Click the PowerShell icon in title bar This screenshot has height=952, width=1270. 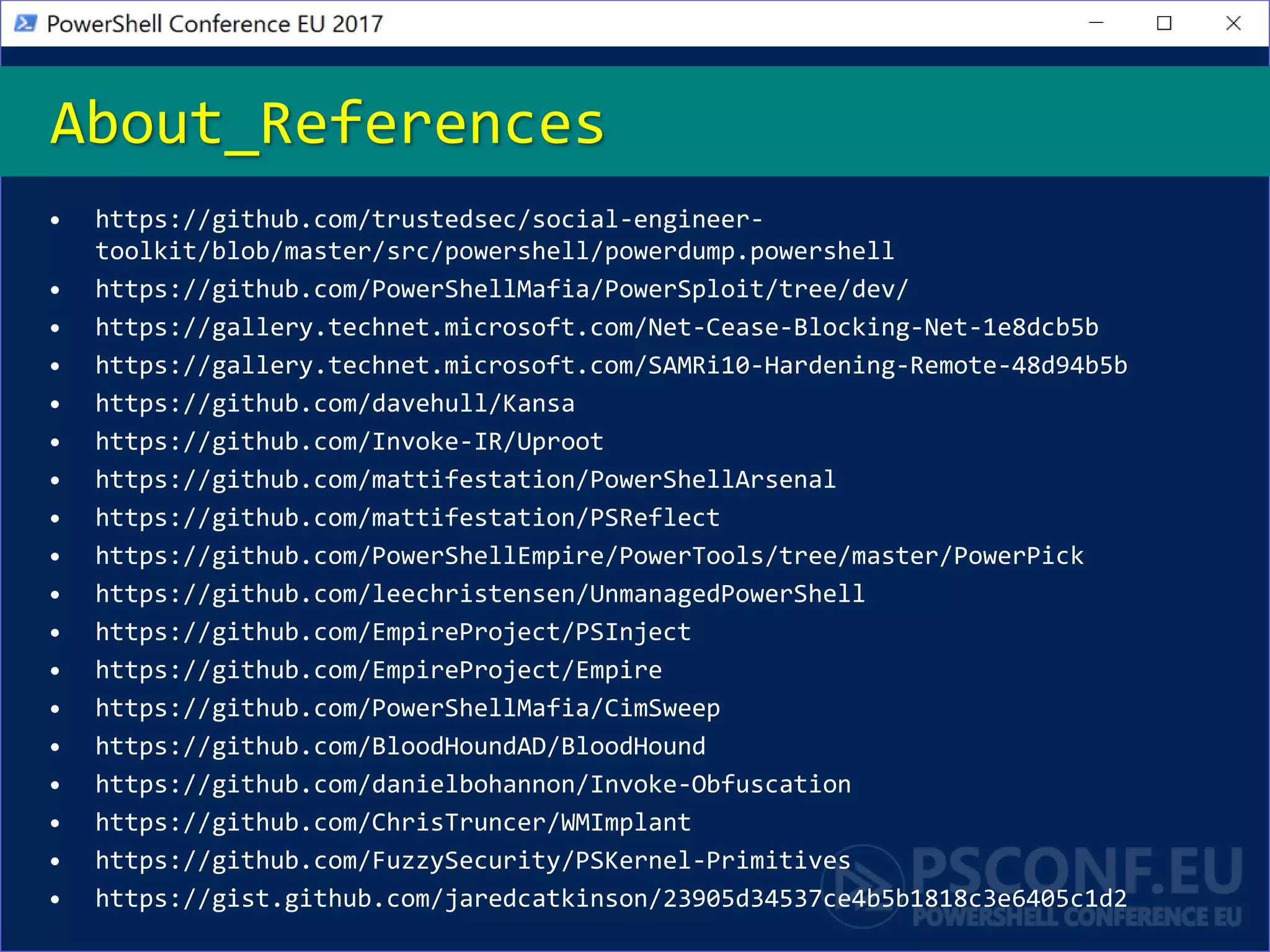tap(25, 24)
